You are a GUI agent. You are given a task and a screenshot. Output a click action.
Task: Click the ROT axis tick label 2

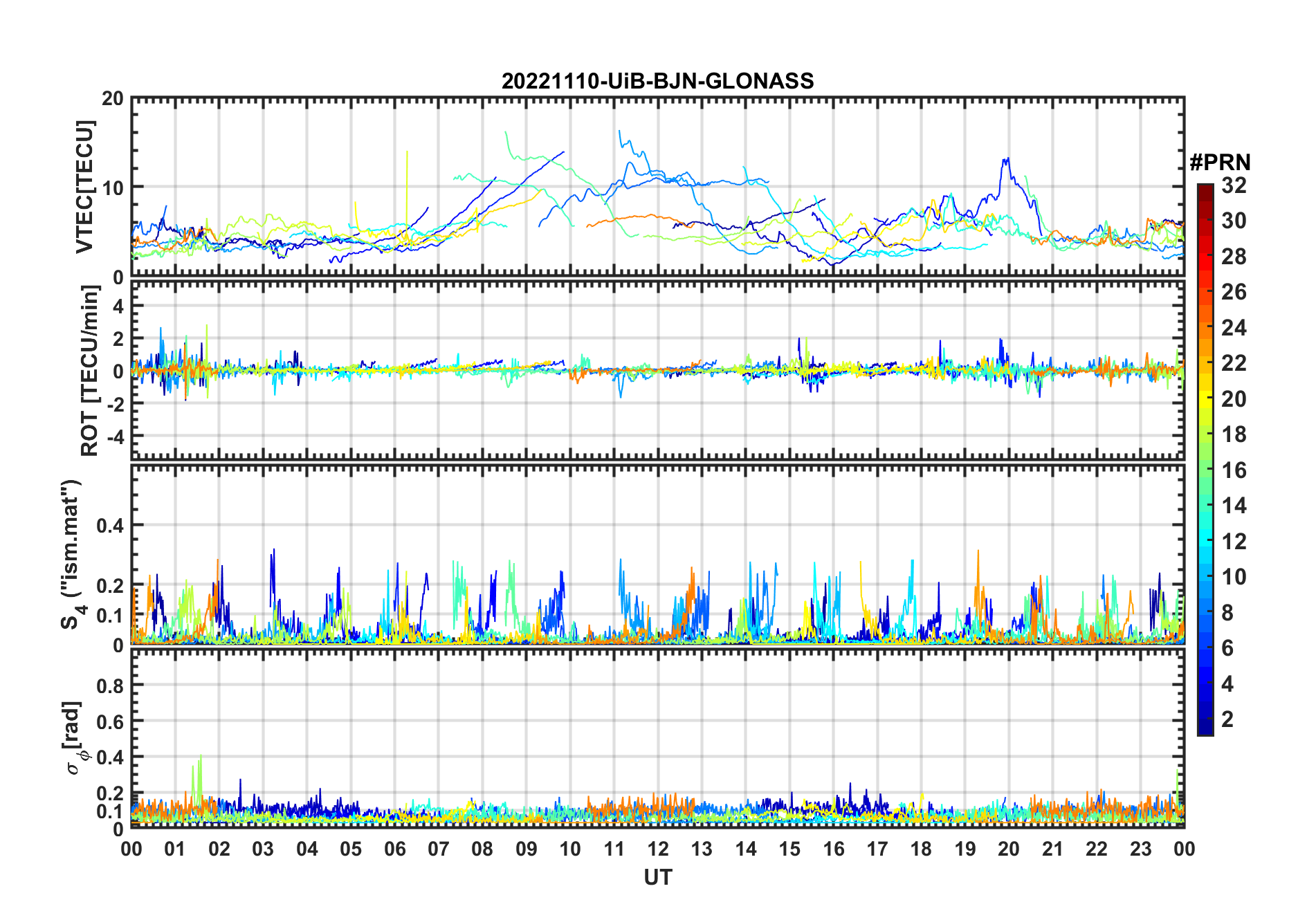click(118, 338)
